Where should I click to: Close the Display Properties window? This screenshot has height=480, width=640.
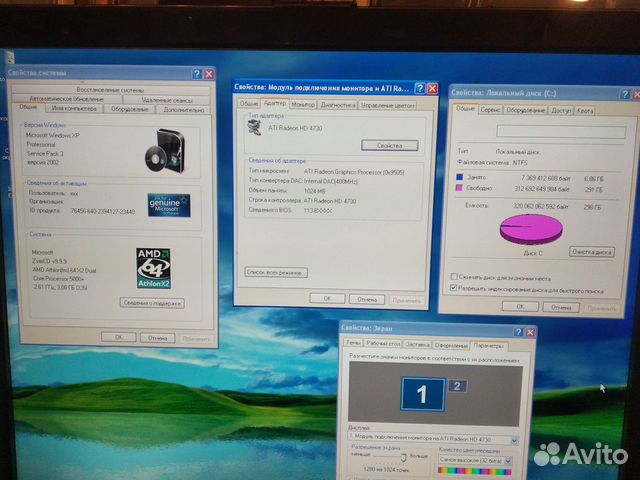pos(530,332)
